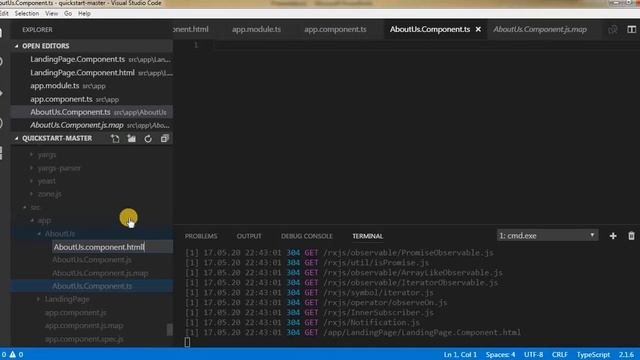
Task: Open the Output panel tab
Action: click(x=249, y=236)
